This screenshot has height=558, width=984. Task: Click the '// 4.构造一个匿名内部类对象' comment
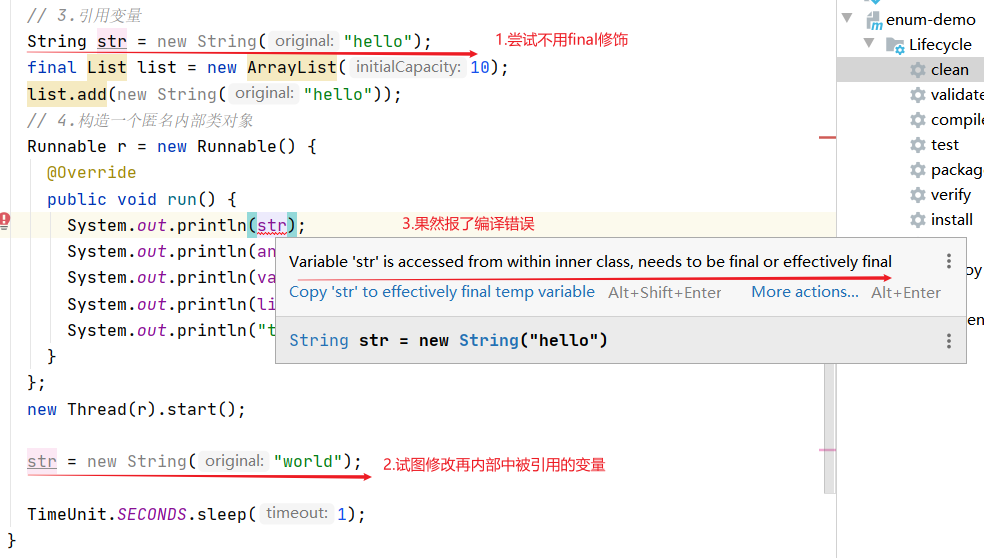(140, 121)
